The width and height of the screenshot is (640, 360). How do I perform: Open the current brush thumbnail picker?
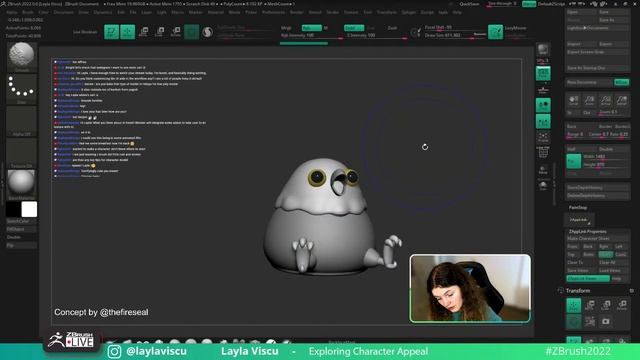[22, 57]
